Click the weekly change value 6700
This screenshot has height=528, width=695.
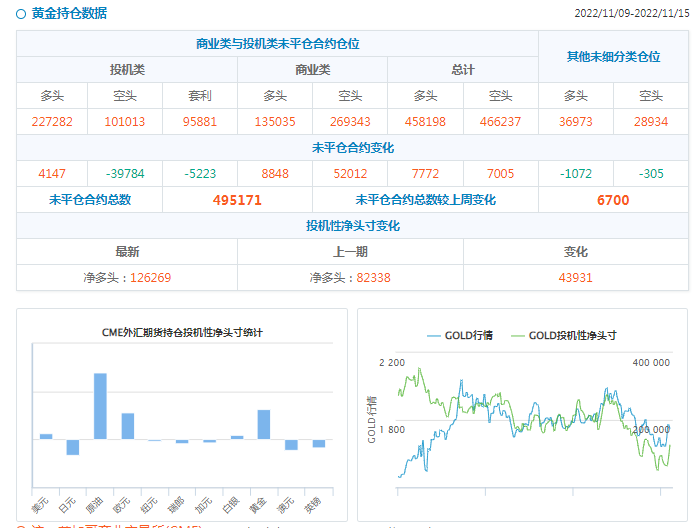(613, 200)
